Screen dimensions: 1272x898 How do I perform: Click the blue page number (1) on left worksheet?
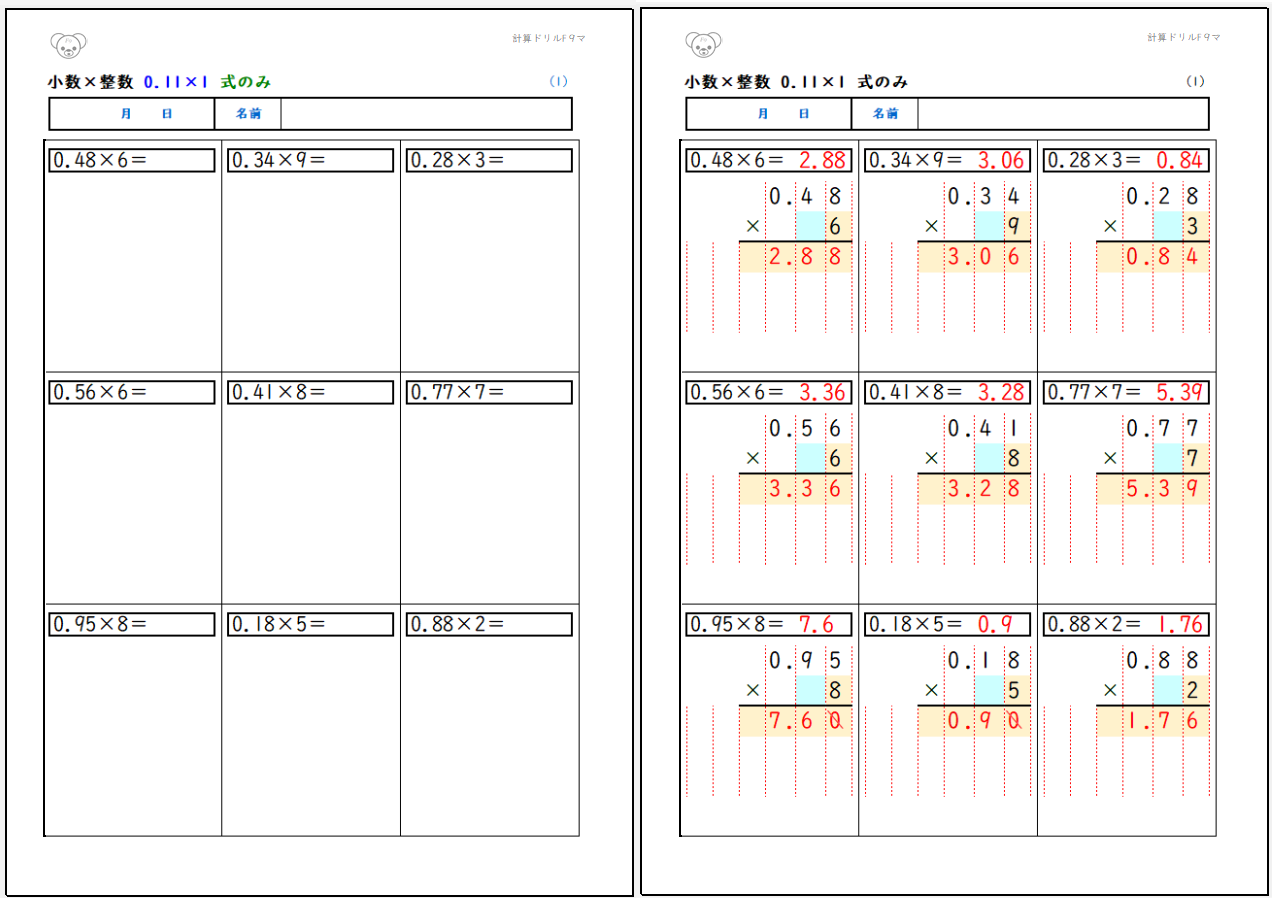(x=558, y=82)
